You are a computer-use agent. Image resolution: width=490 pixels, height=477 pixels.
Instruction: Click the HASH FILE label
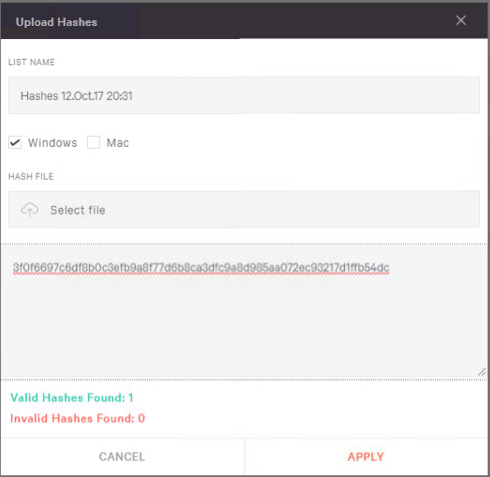point(31,177)
